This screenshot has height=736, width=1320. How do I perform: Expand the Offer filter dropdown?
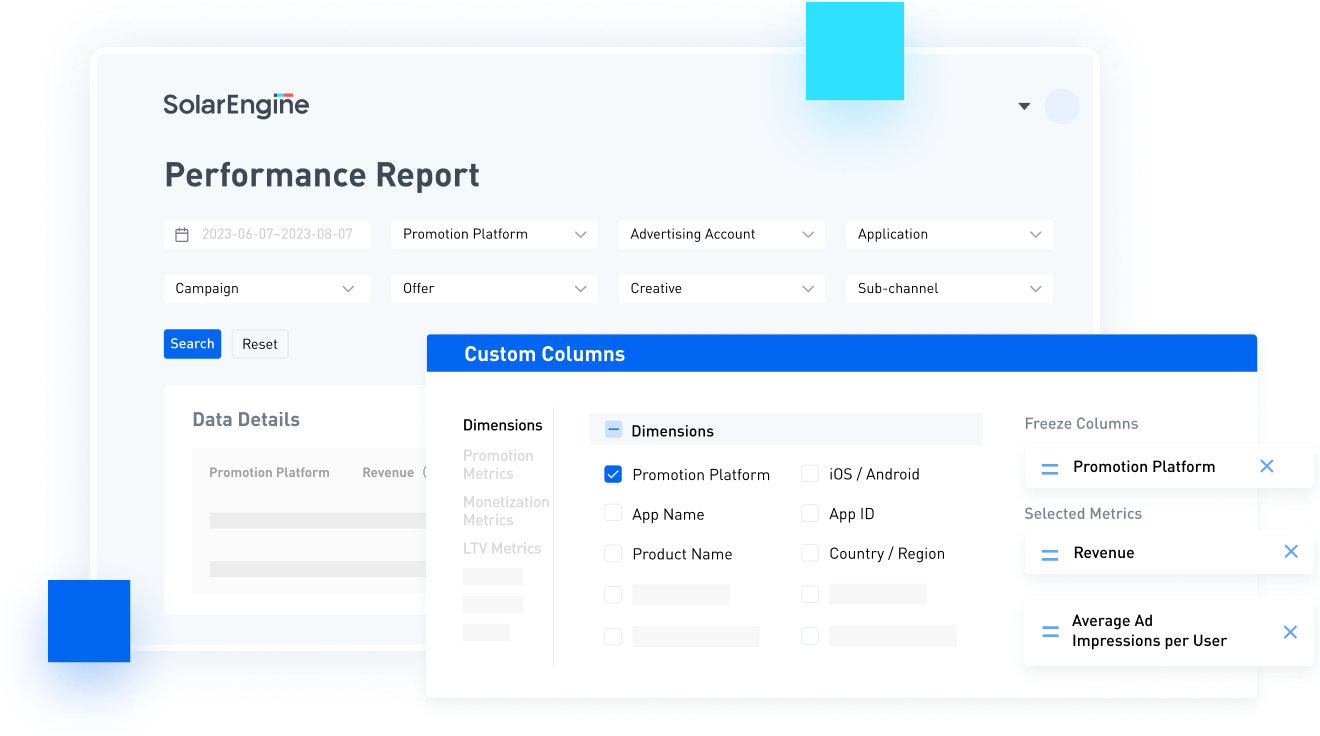494,289
